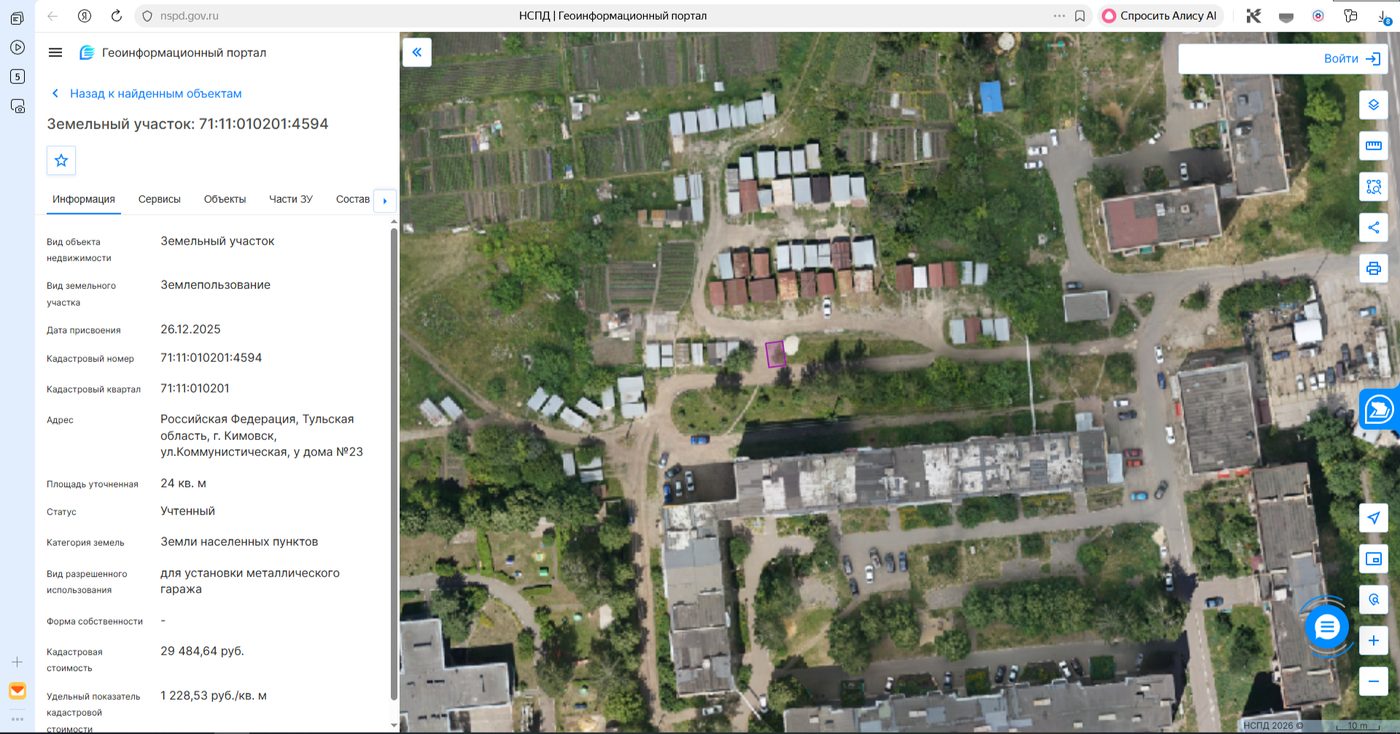Expand more tabs with right arrow
The image size is (1400, 734).
[x=384, y=200]
